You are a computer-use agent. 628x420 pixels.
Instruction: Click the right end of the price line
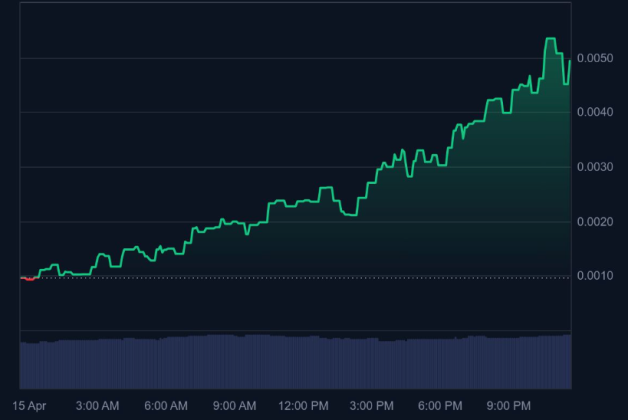pos(570,61)
